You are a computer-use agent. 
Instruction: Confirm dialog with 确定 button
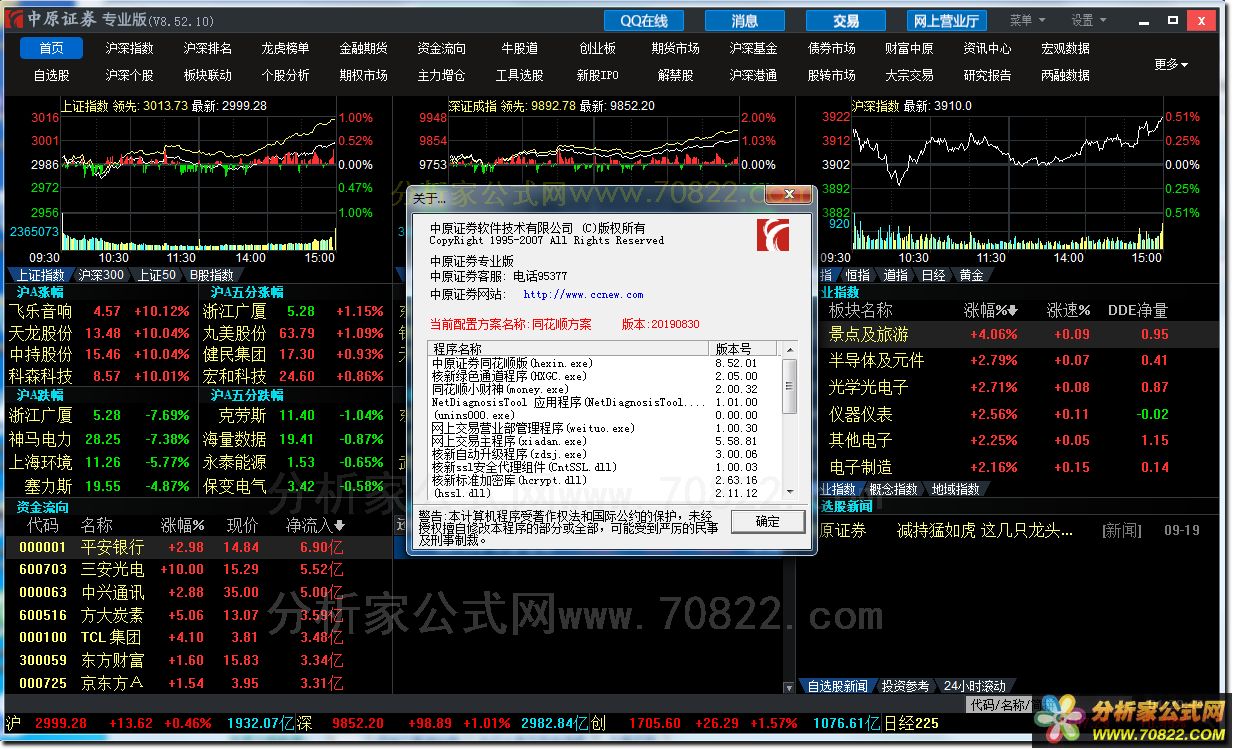pos(767,521)
